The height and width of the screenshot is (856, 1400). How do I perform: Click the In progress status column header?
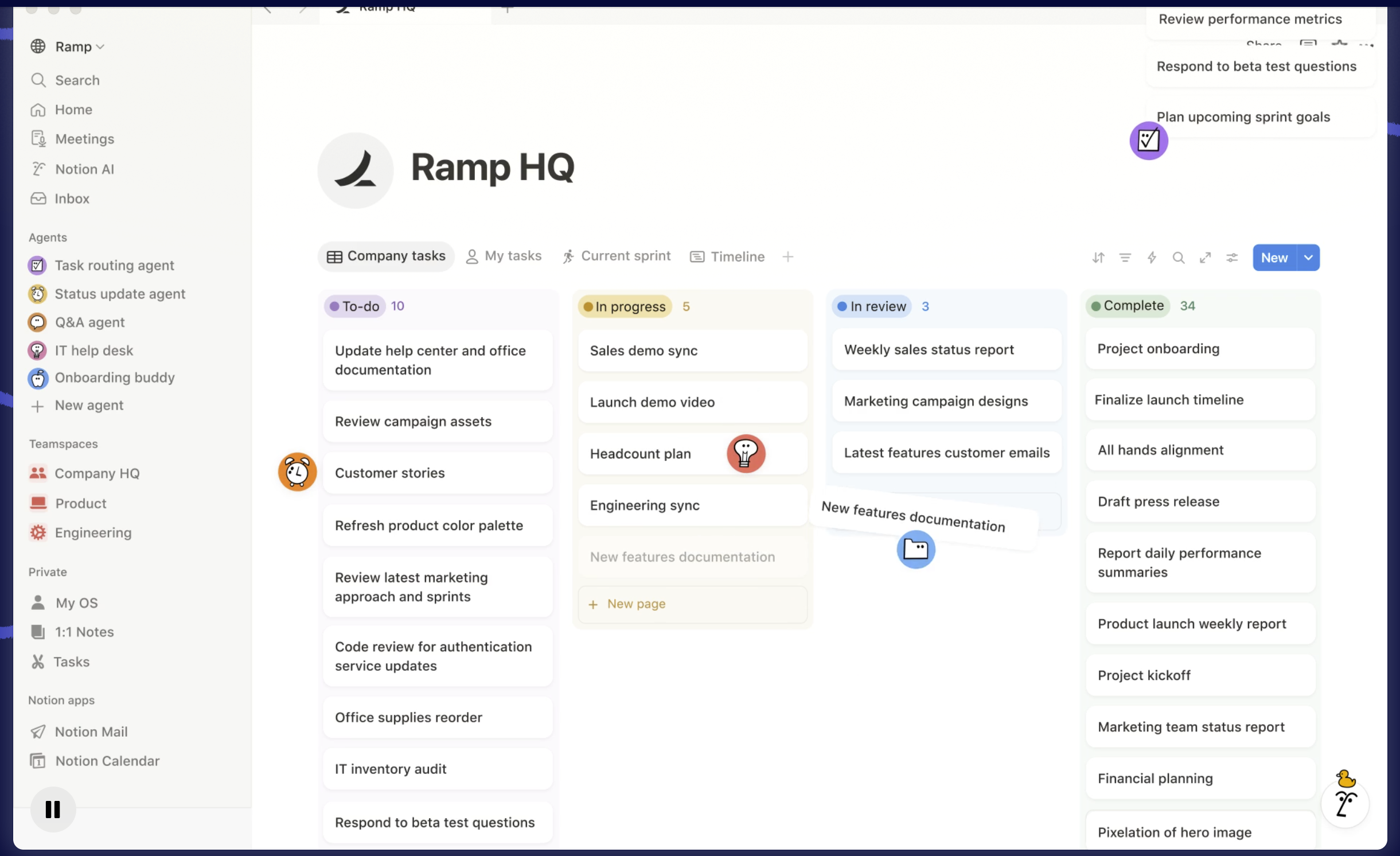[625, 306]
